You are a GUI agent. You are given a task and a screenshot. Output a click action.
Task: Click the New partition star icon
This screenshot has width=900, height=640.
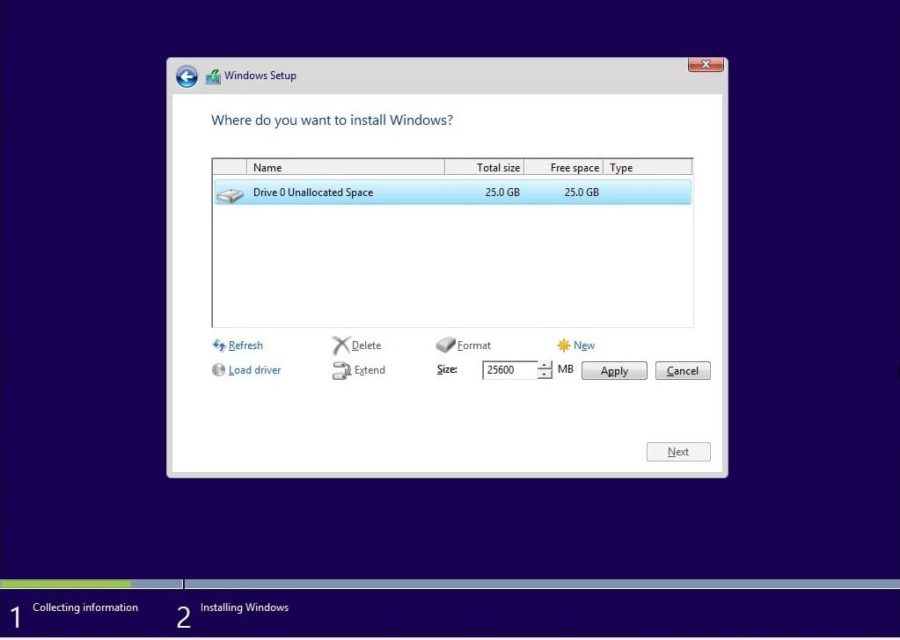(564, 345)
